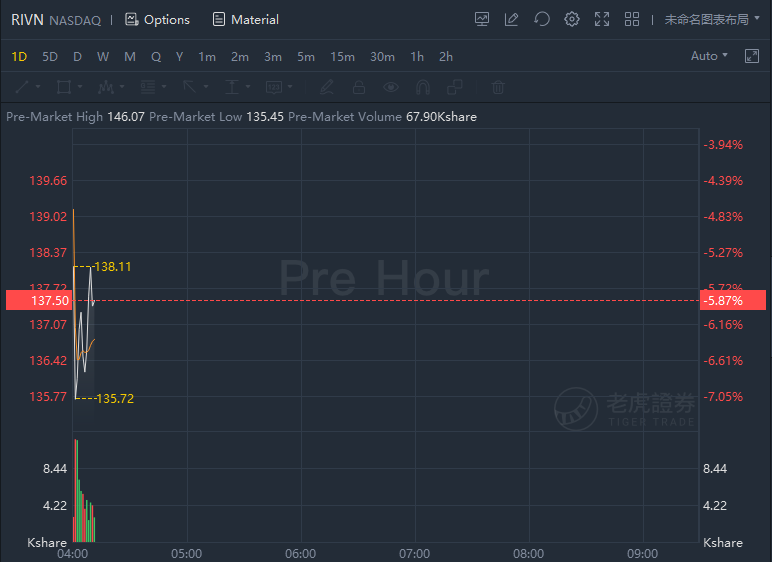Click the RIVN ticker symbol
This screenshot has height=562, width=772.
coord(27,20)
